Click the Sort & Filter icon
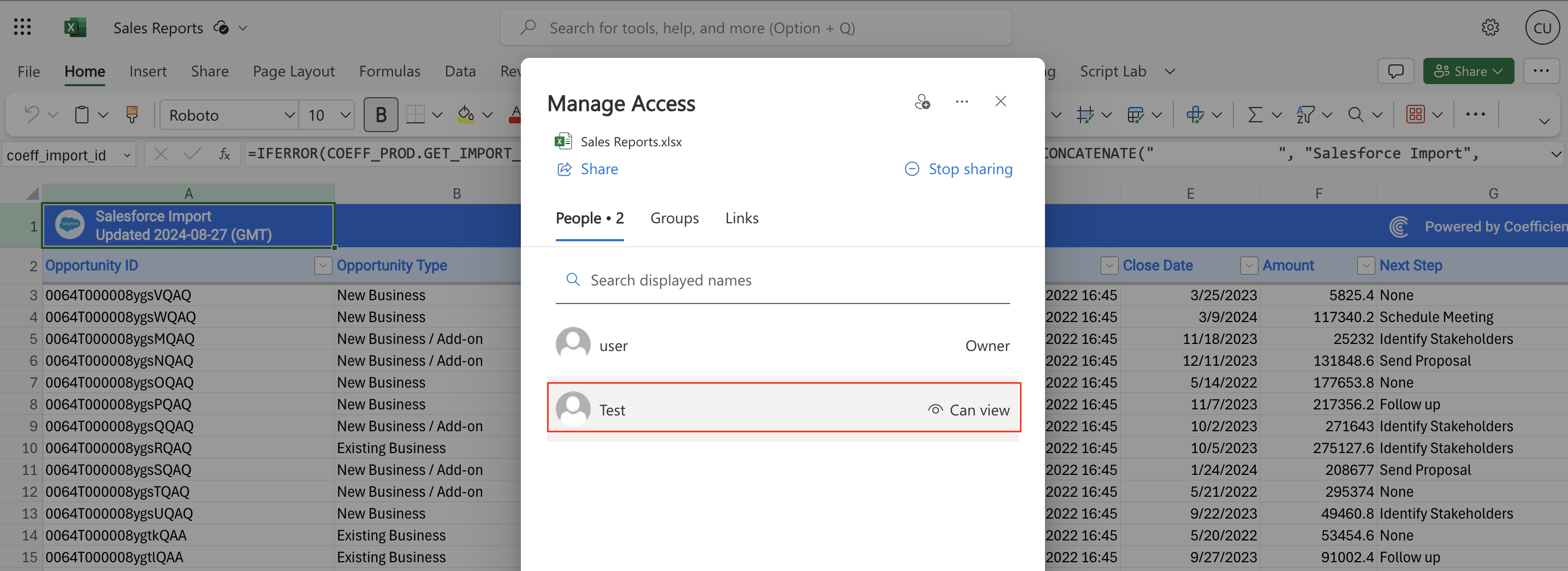1568x571 pixels. point(1305,115)
